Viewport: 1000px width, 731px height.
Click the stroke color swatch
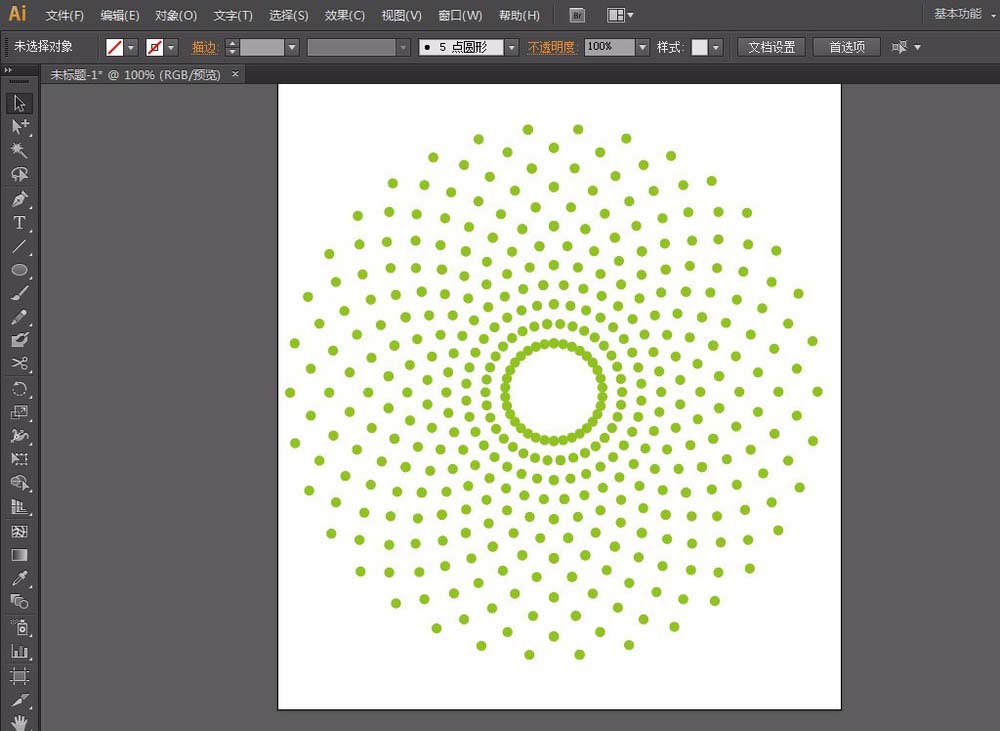tap(154, 47)
